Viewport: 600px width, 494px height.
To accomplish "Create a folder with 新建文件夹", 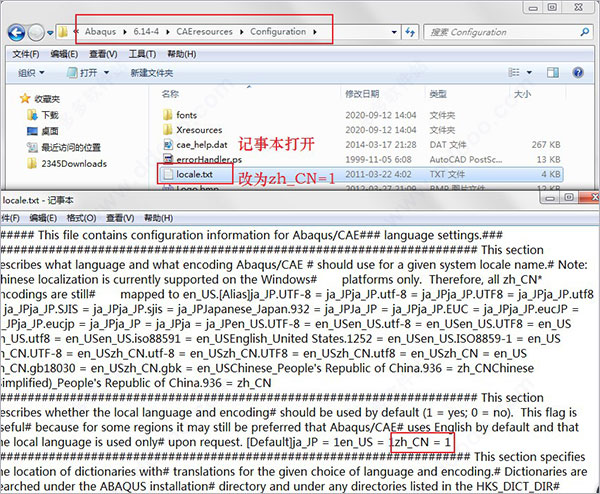I will pos(152,73).
